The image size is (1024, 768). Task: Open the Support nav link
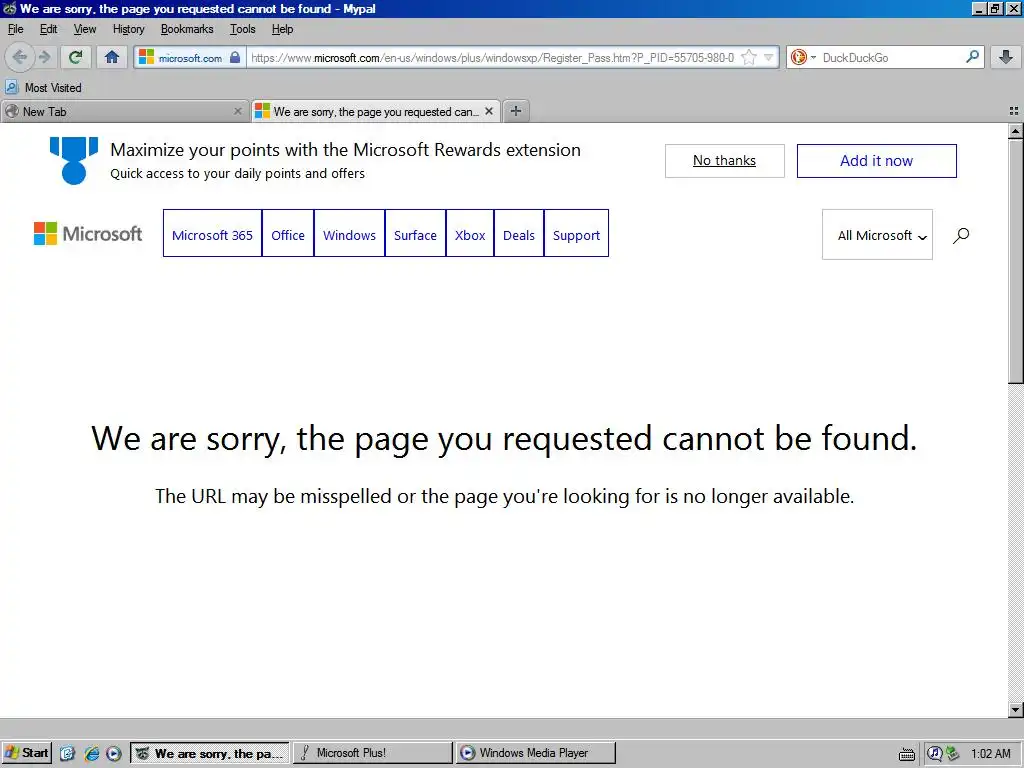[x=577, y=233]
